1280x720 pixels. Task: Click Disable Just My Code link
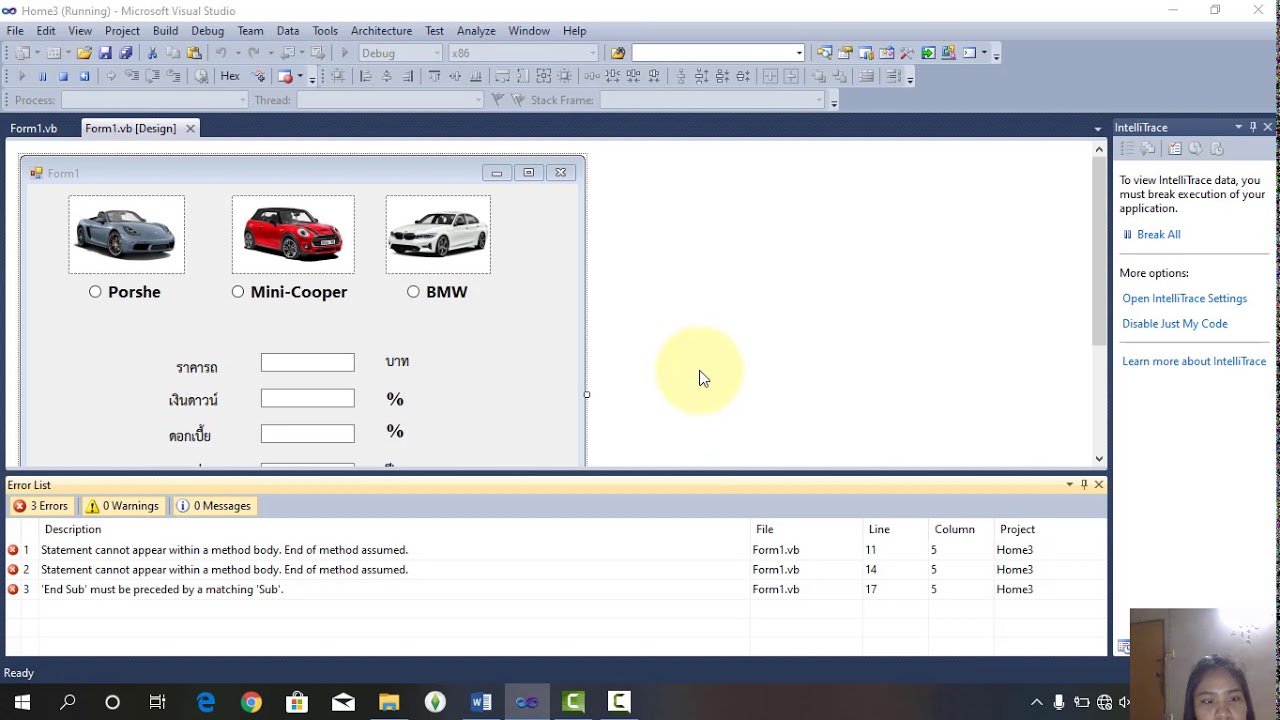point(1174,324)
